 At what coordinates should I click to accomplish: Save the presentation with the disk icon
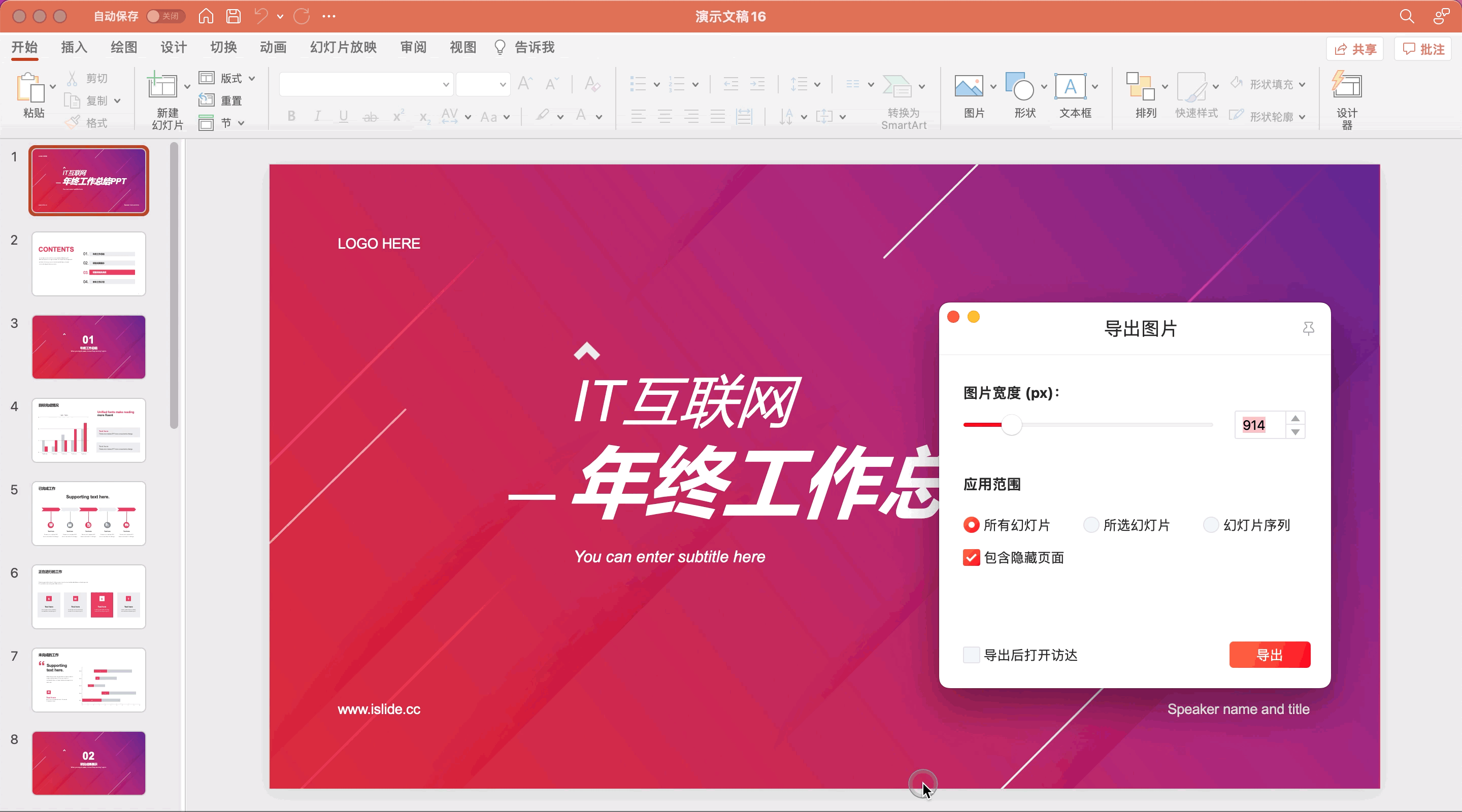tap(234, 16)
